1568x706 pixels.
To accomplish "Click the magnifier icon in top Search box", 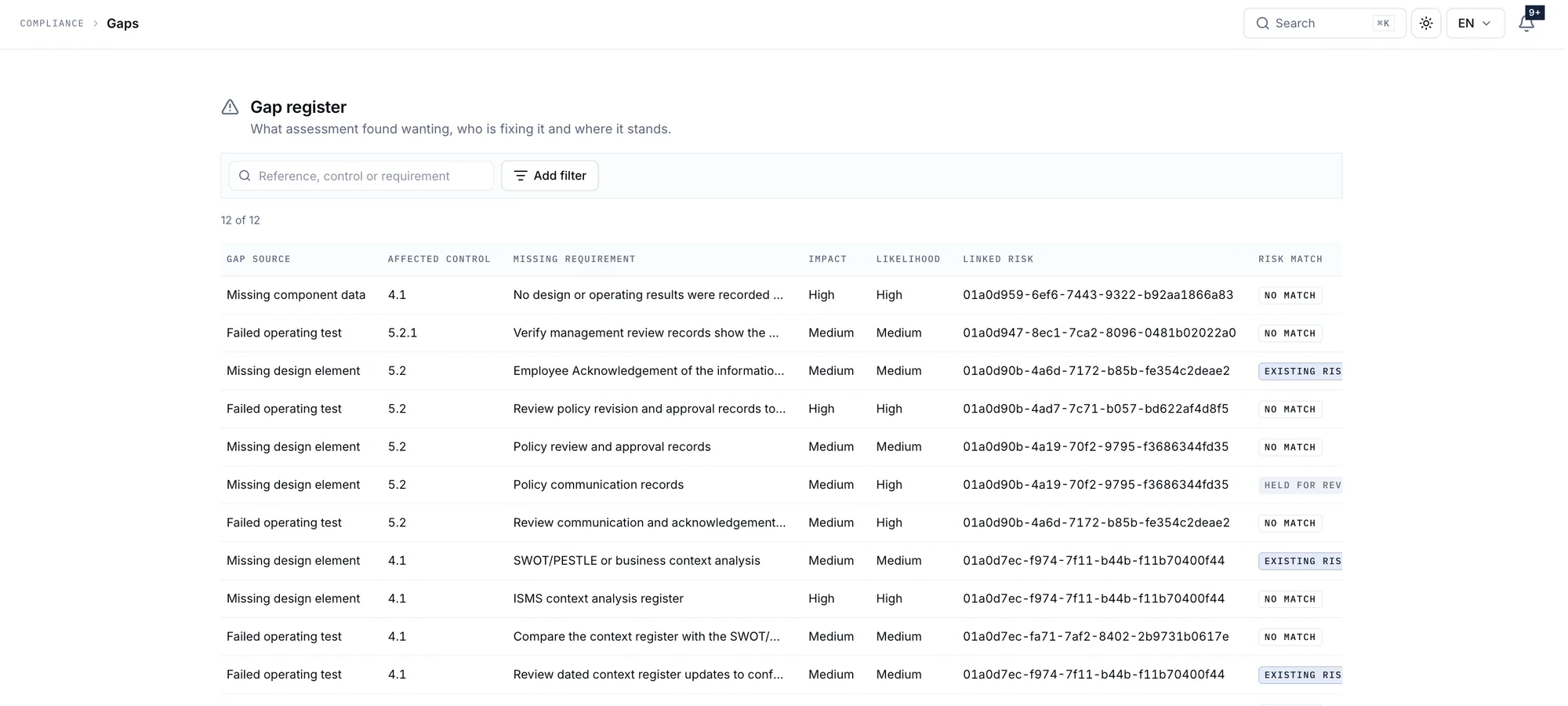I will pos(1262,24).
